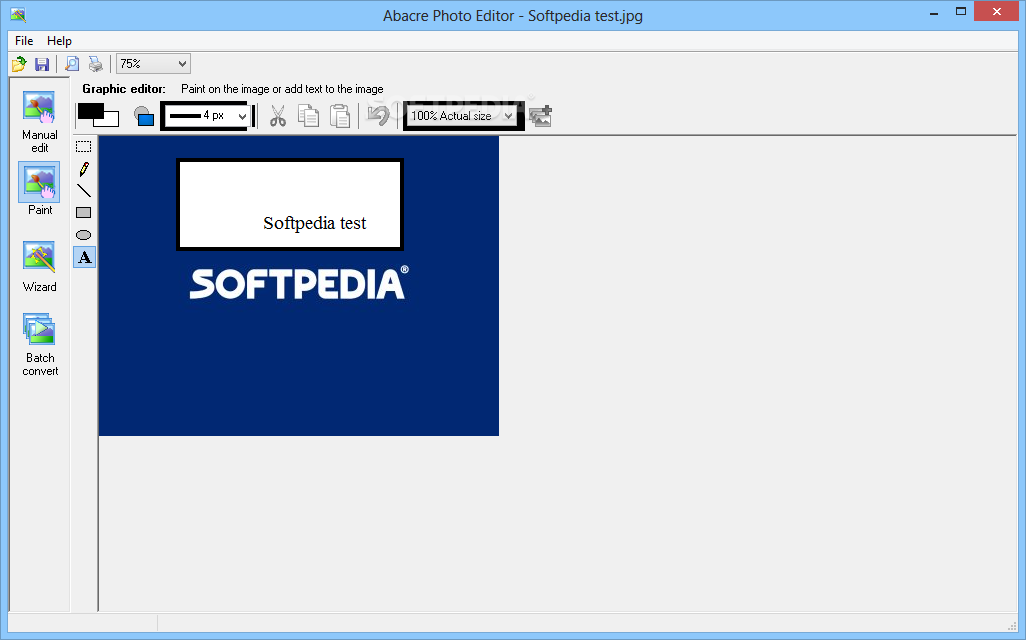Select the Line tool

click(84, 190)
